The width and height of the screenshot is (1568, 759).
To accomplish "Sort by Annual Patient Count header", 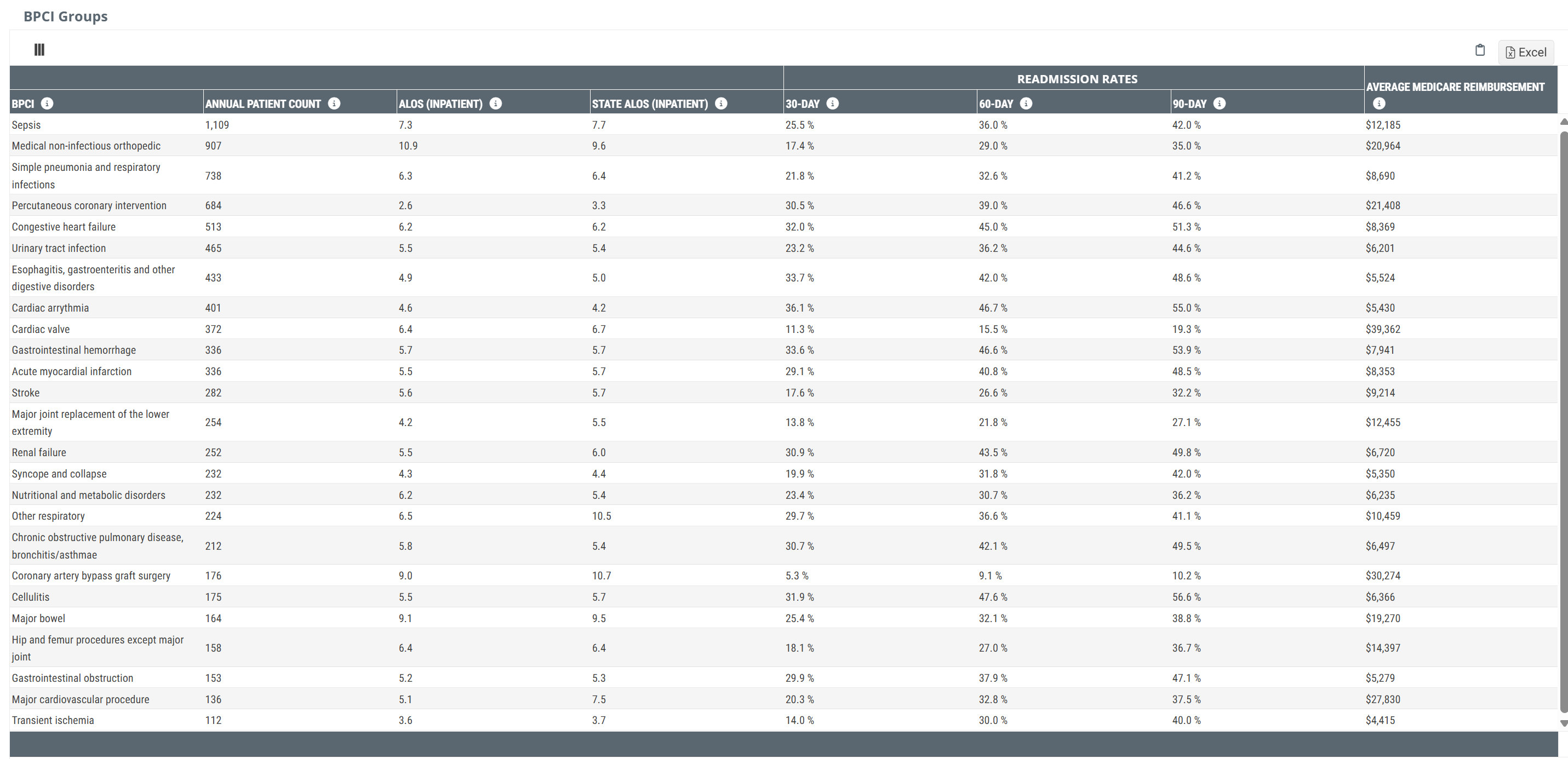I will [263, 104].
